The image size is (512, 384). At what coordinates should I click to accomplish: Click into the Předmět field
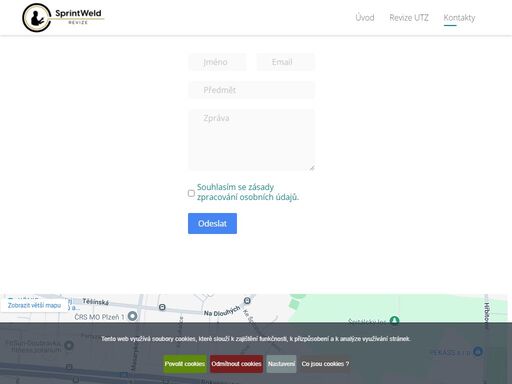(251, 90)
